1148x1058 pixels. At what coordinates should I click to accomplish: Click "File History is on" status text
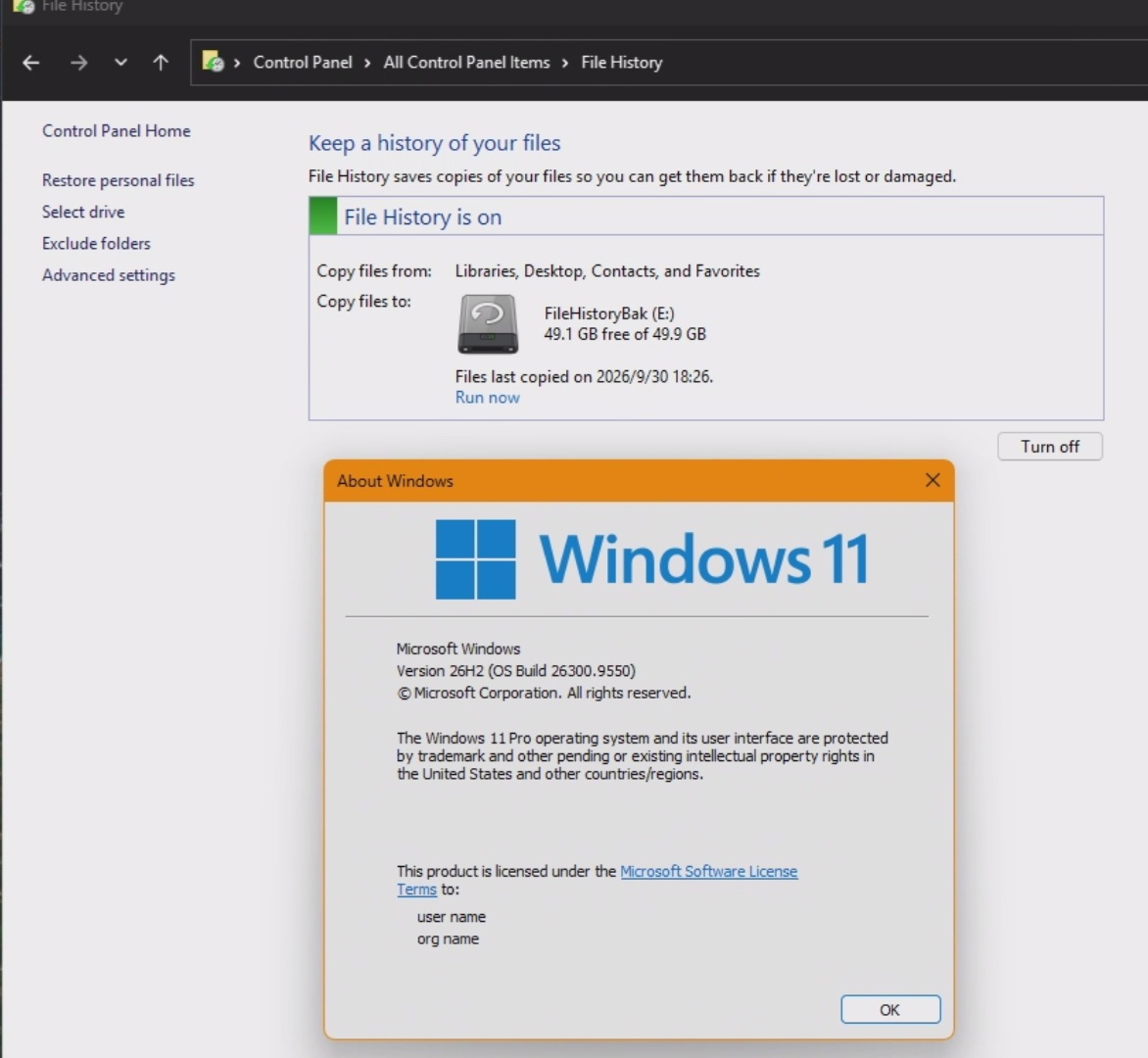tap(422, 217)
